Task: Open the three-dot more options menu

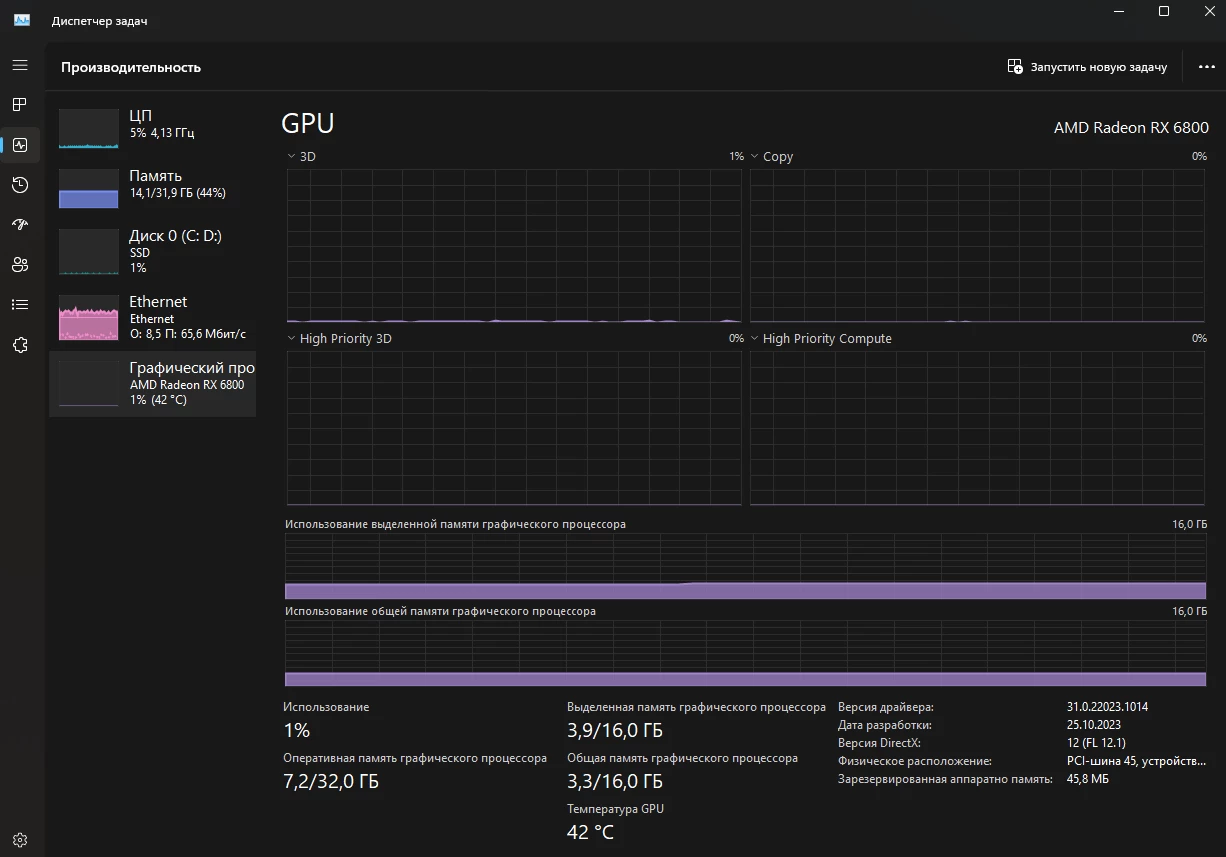Action: pos(1206,67)
